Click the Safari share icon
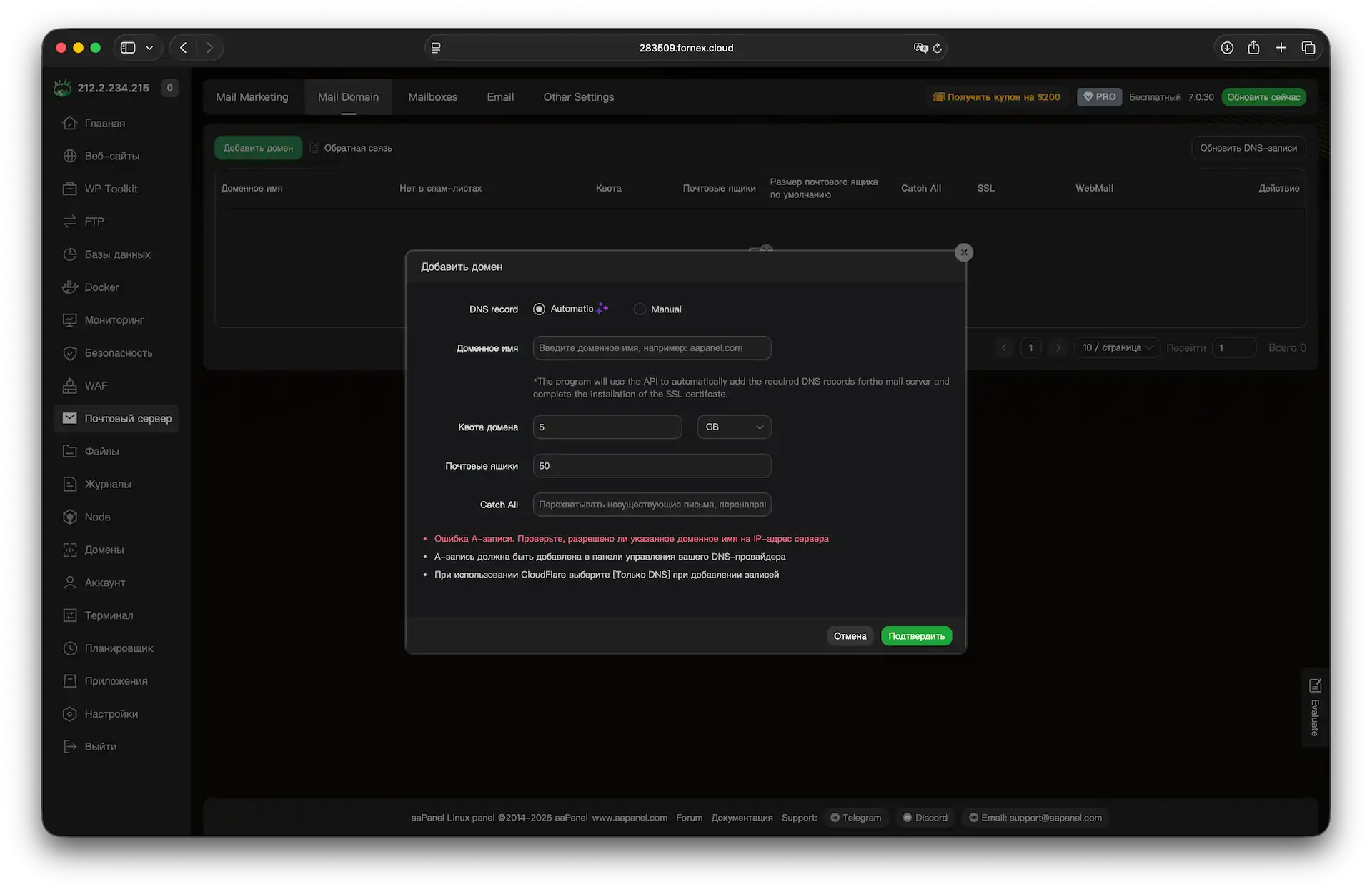 [1253, 48]
